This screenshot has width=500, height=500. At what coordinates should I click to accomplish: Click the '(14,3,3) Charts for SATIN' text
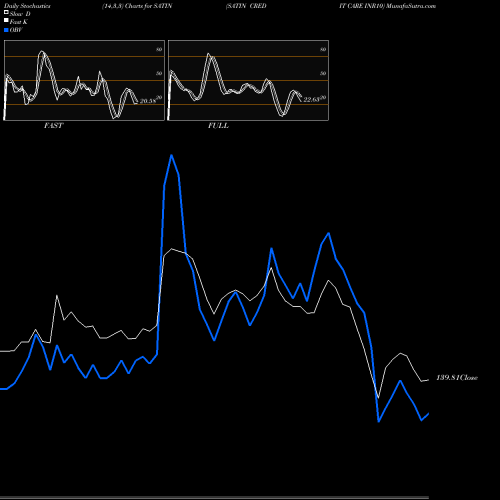point(137,6)
